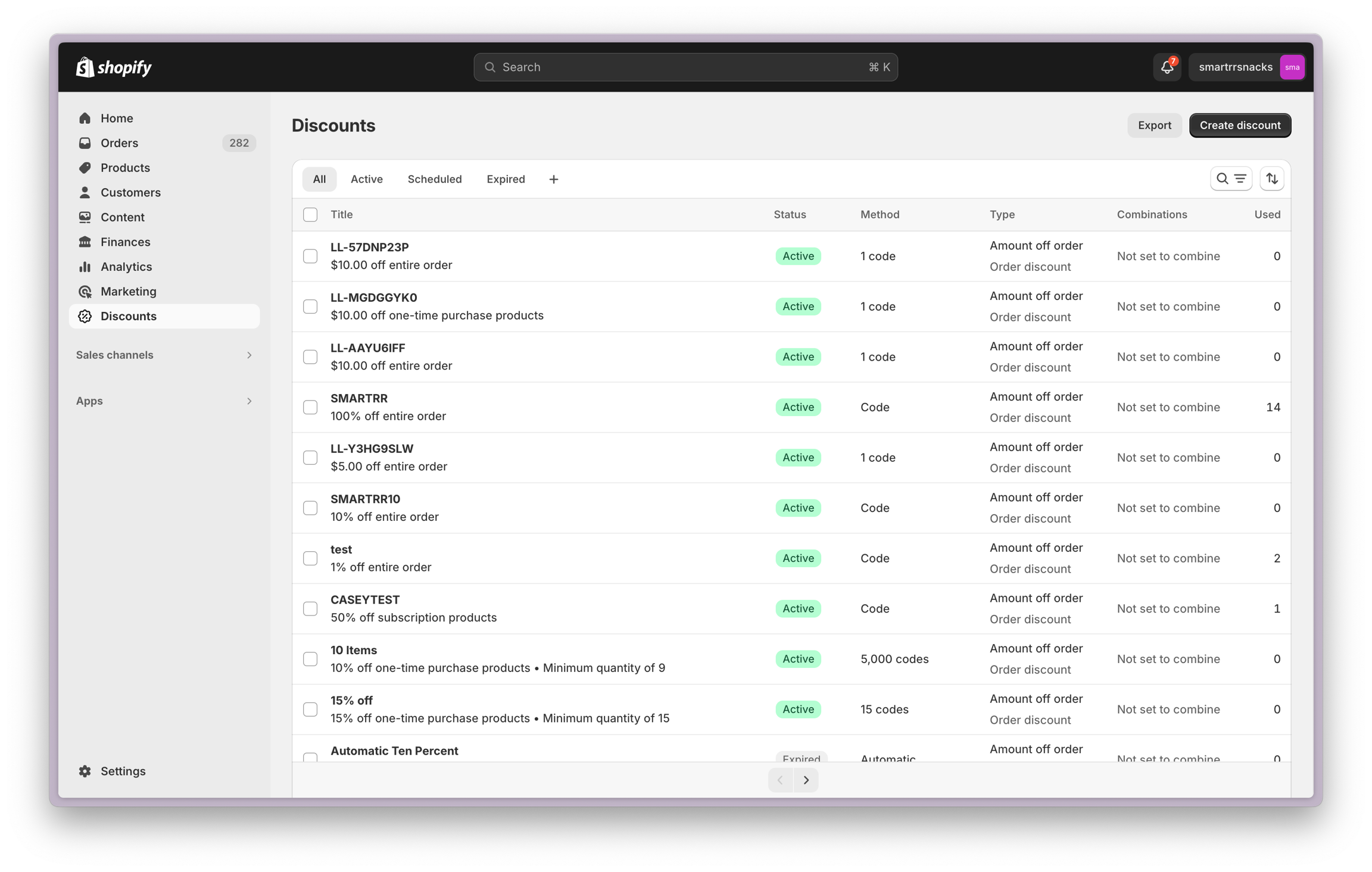Click '15 codes' in the 15% off row
Screen dimensions: 1372x872
(x=884, y=710)
